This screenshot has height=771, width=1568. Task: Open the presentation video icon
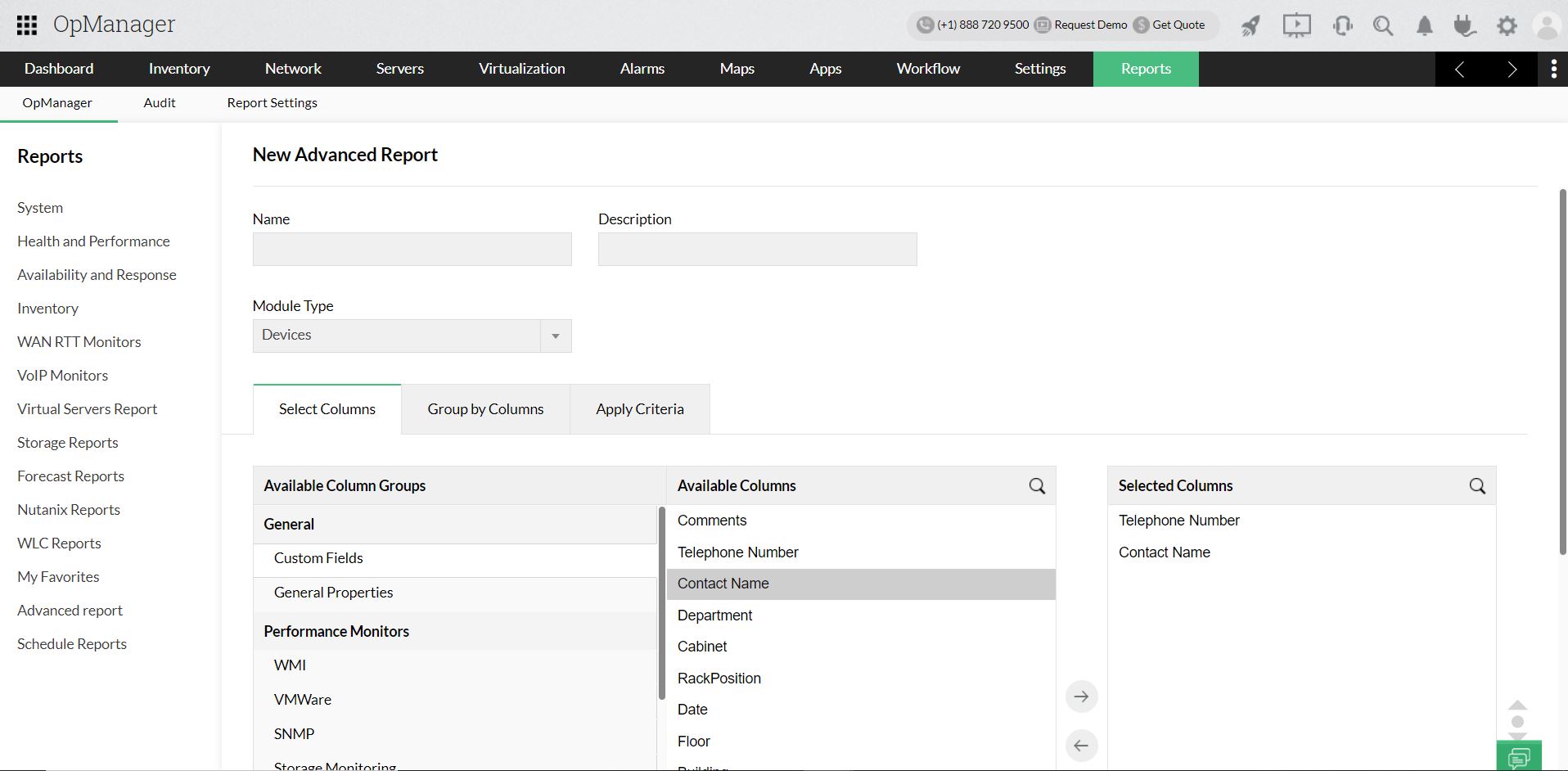pos(1296,25)
